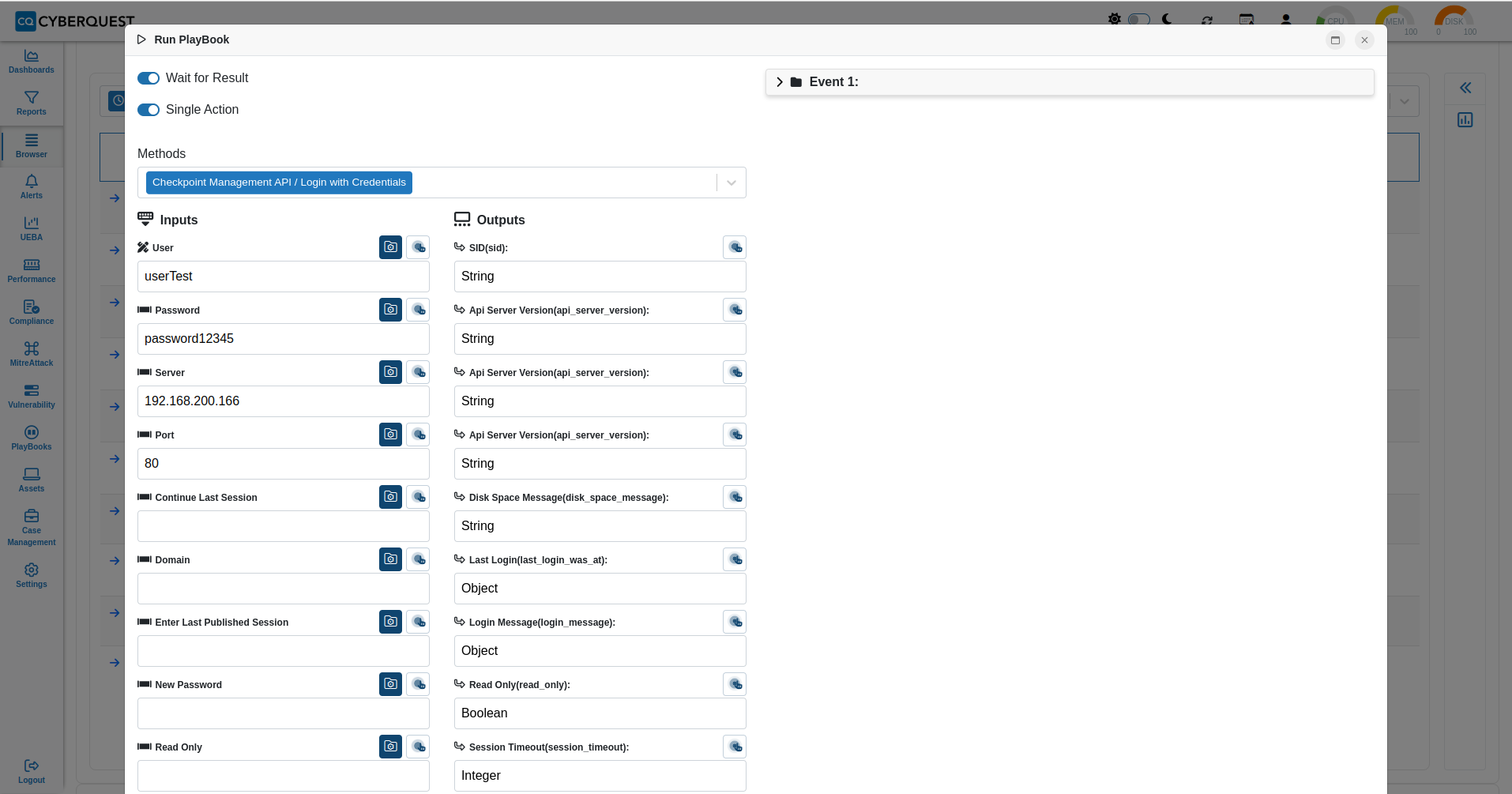Click the cloud icon beside Domain
The image size is (1512, 794).
click(418, 559)
